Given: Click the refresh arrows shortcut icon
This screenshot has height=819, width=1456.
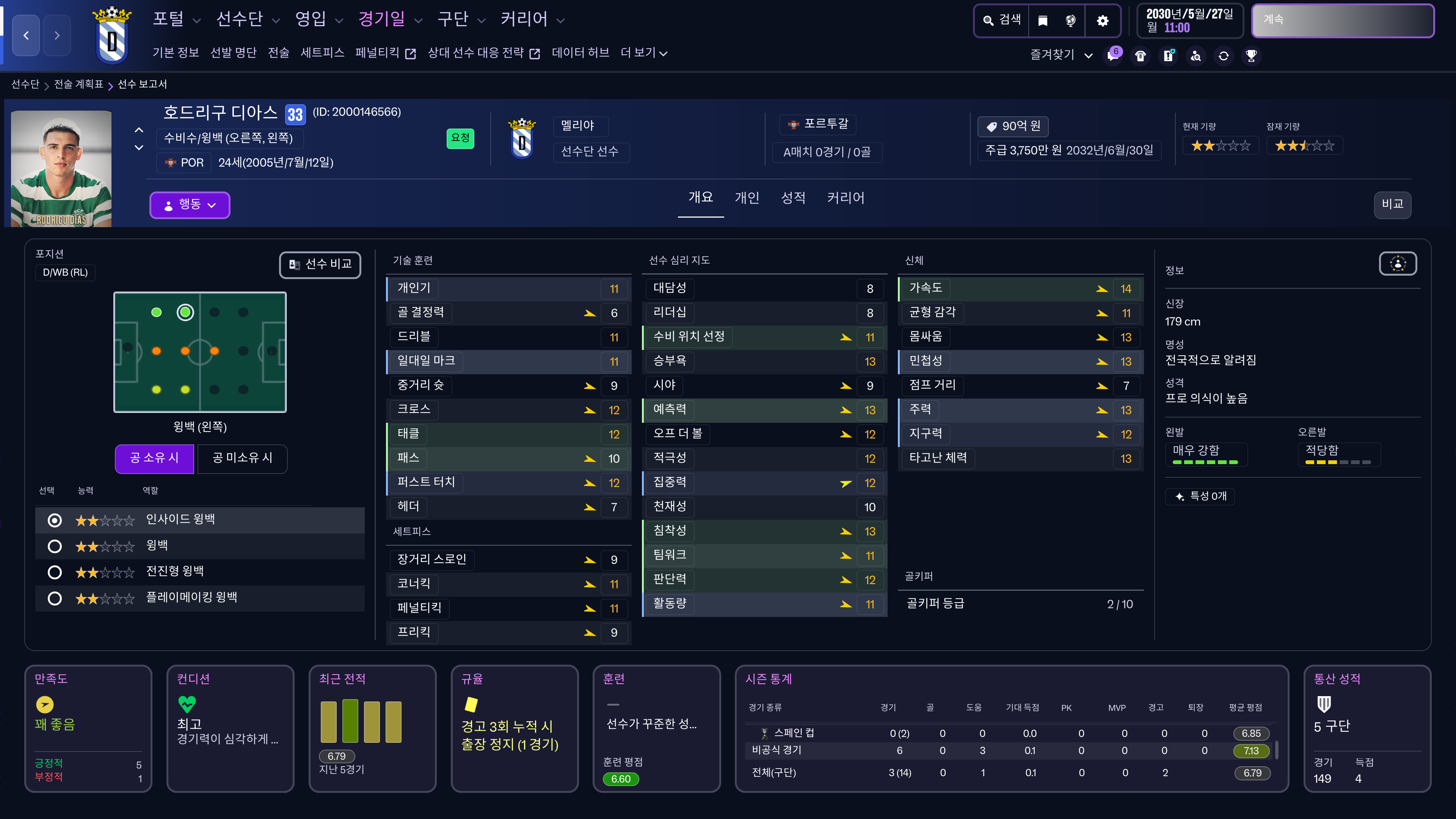Looking at the screenshot, I should (x=1224, y=55).
